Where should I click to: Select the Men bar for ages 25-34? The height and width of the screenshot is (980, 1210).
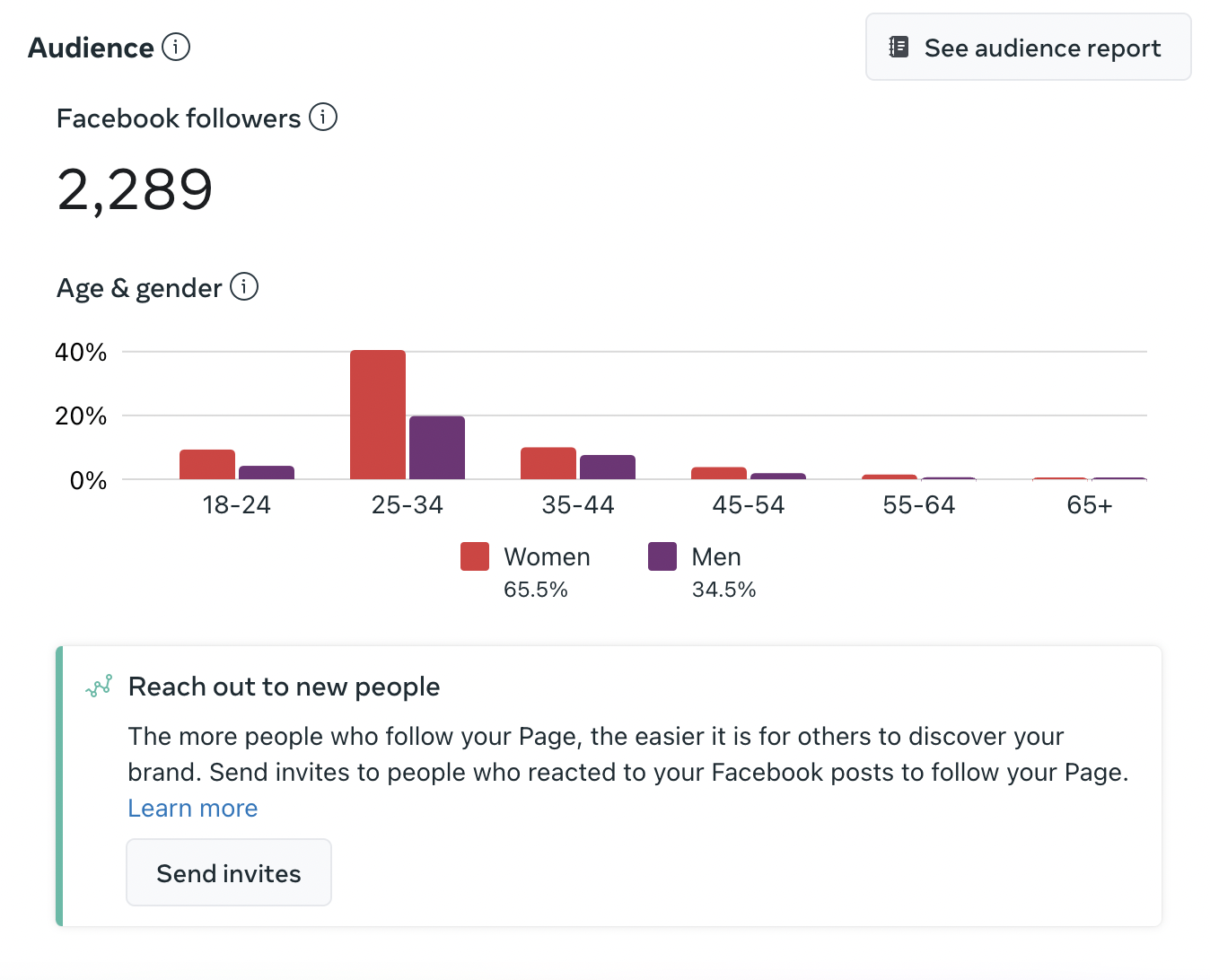pos(437,448)
